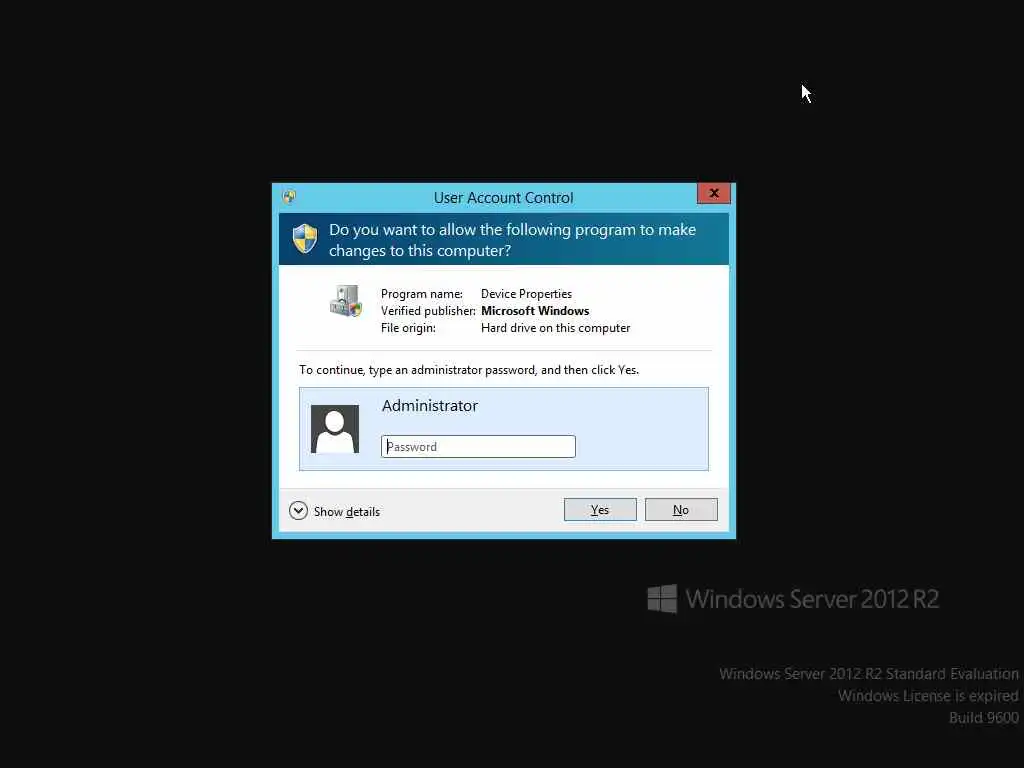Click the Administrator user avatar

pyautogui.click(x=334, y=429)
